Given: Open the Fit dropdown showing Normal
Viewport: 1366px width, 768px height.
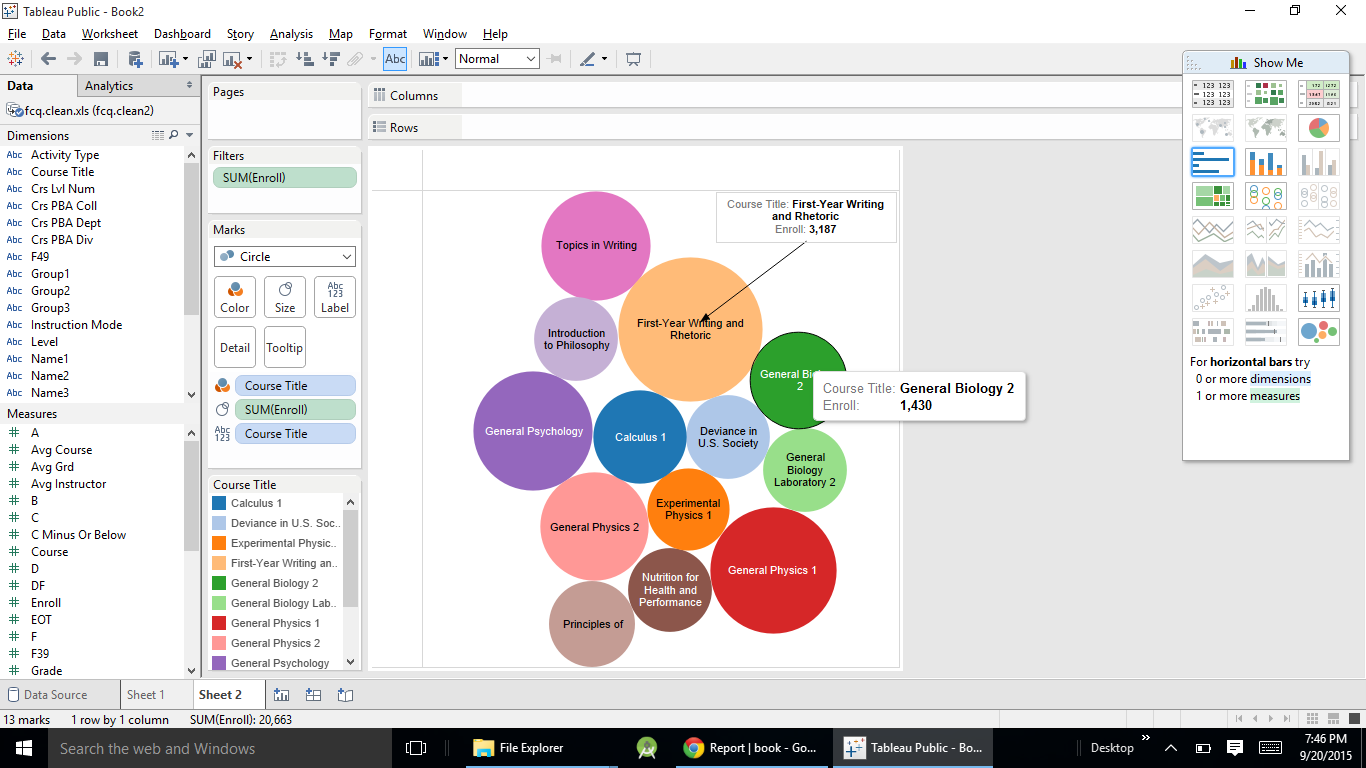Looking at the screenshot, I should click(497, 59).
